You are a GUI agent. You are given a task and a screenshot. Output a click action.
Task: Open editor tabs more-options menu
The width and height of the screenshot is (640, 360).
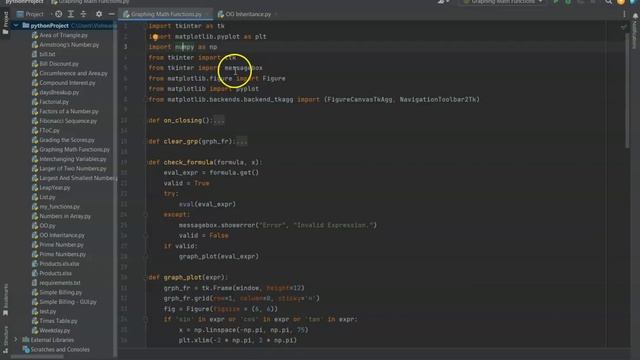point(624,14)
